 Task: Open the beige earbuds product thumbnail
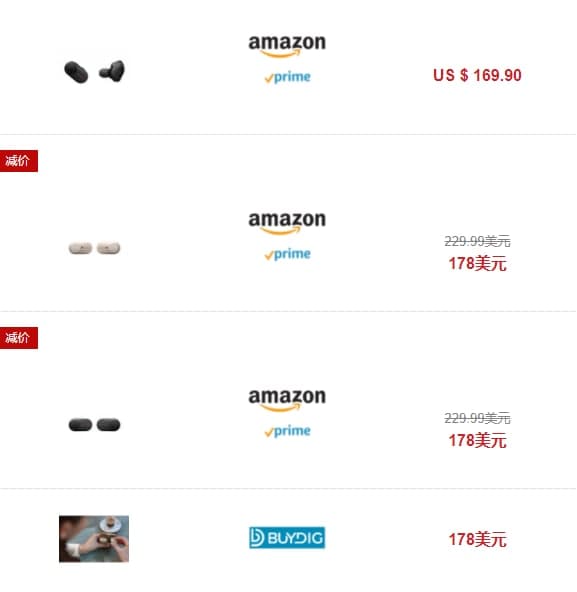[x=94, y=248]
